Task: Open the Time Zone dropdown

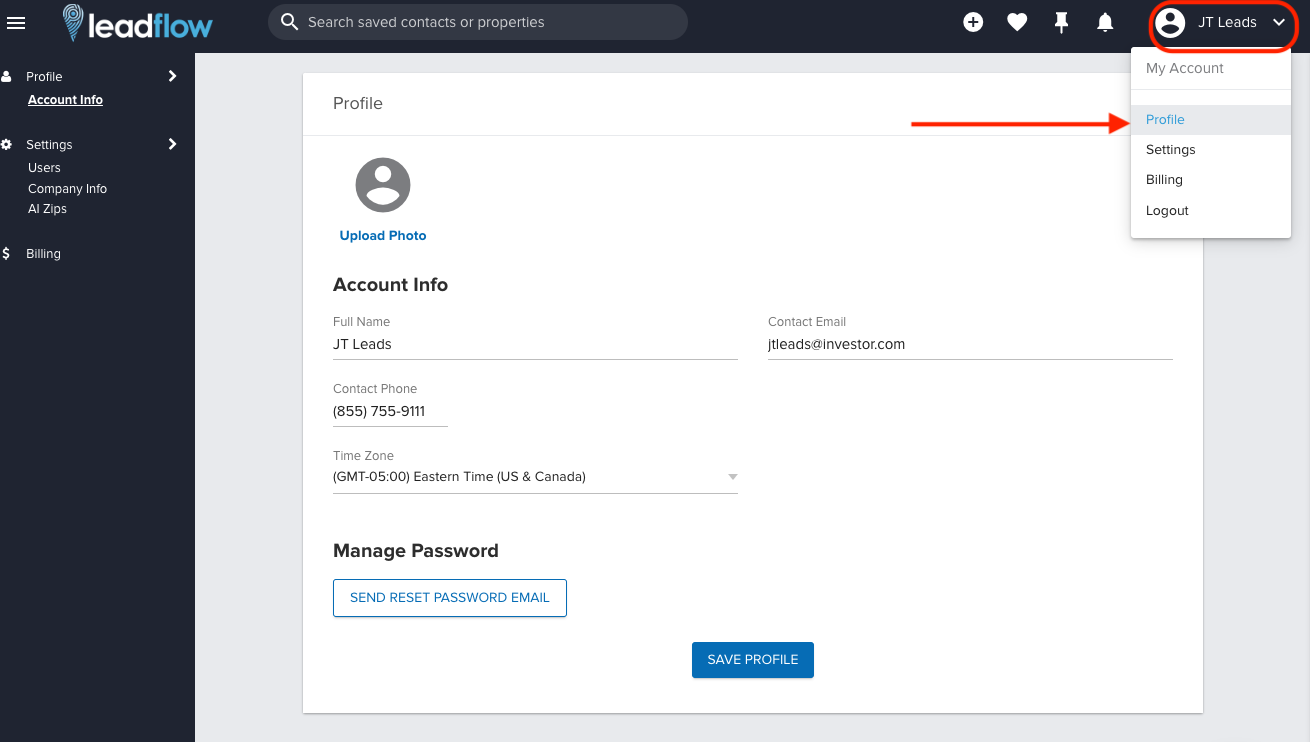Action: (535, 477)
